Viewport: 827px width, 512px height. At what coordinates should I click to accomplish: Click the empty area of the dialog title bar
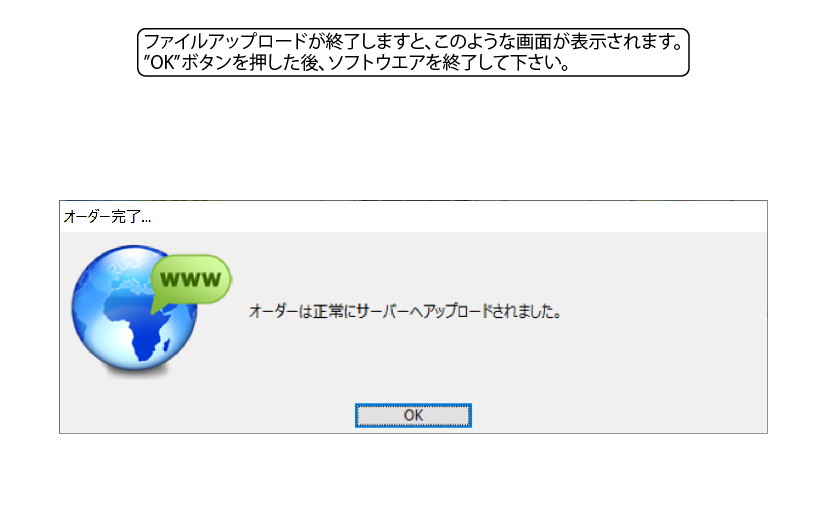[x=459, y=217]
